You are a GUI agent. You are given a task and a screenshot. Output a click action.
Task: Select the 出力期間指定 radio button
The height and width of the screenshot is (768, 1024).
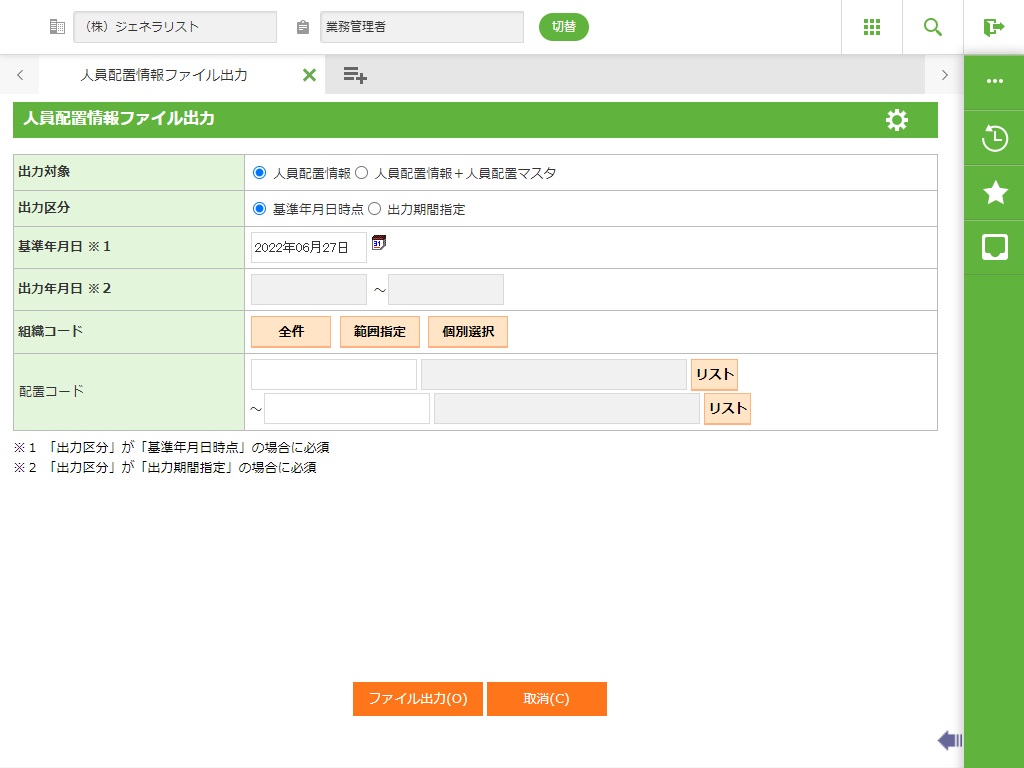click(x=375, y=209)
